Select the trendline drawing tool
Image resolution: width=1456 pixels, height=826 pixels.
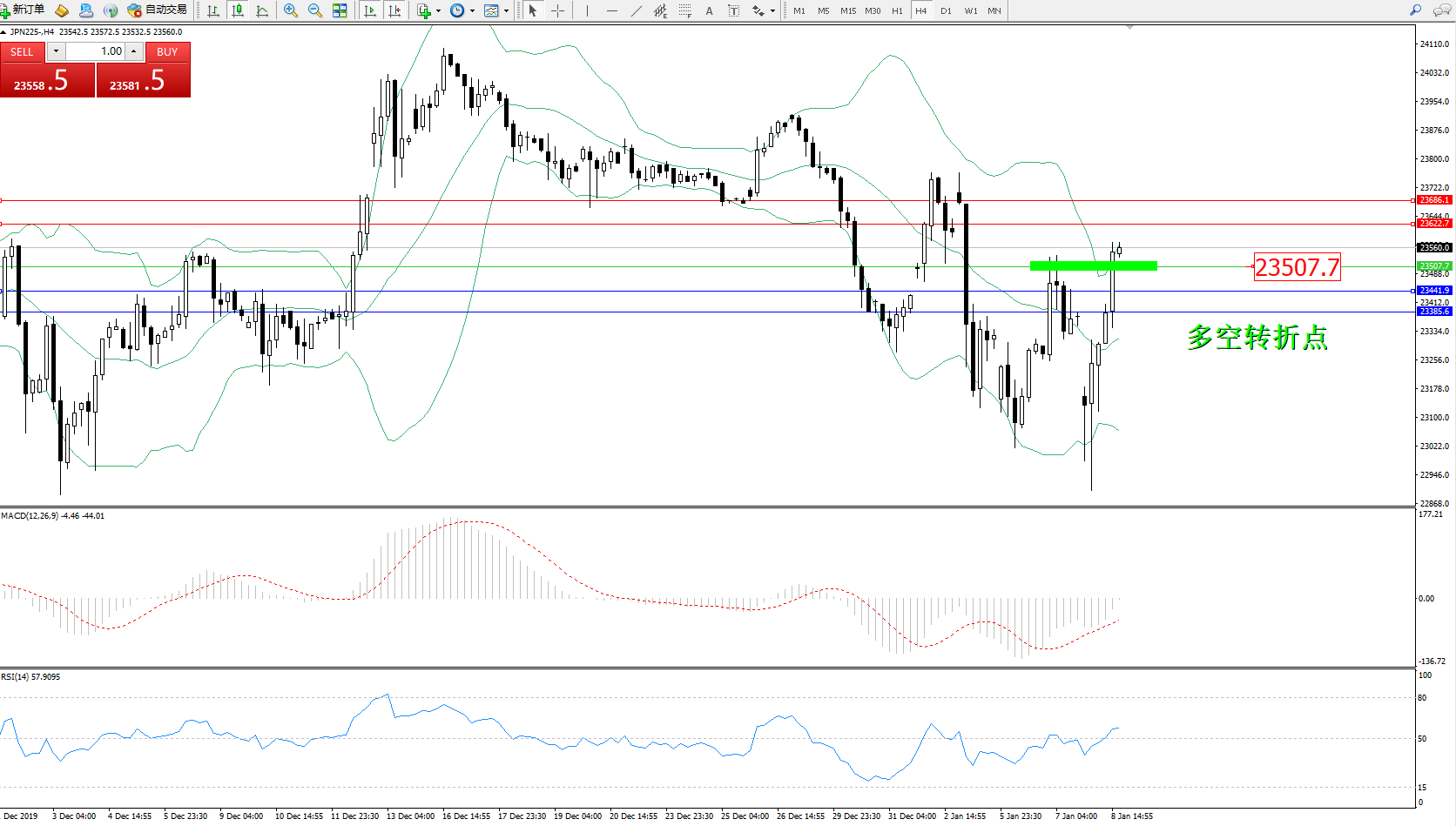[637, 10]
